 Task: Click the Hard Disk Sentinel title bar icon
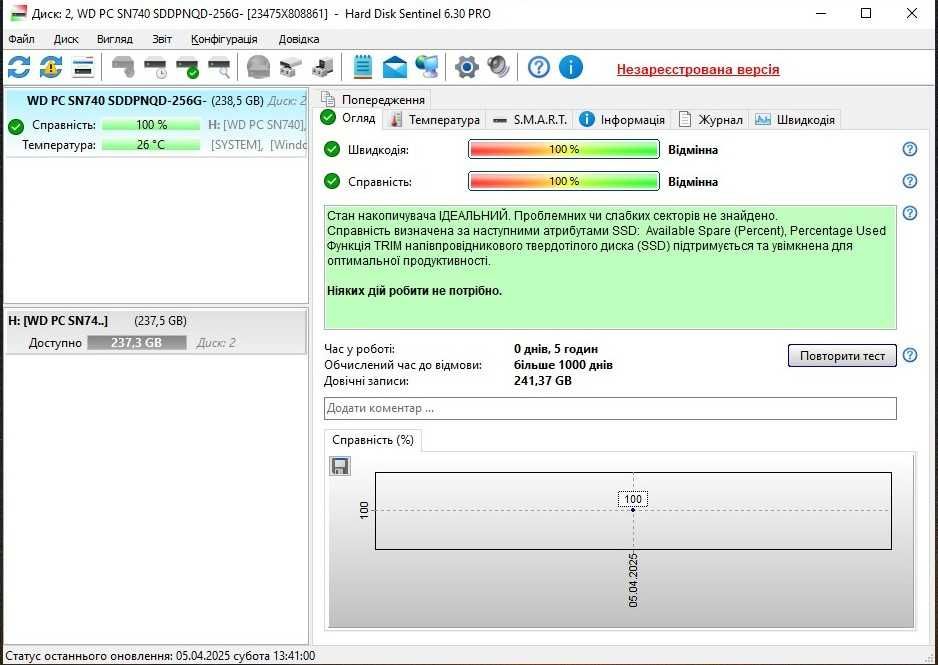pos(17,13)
